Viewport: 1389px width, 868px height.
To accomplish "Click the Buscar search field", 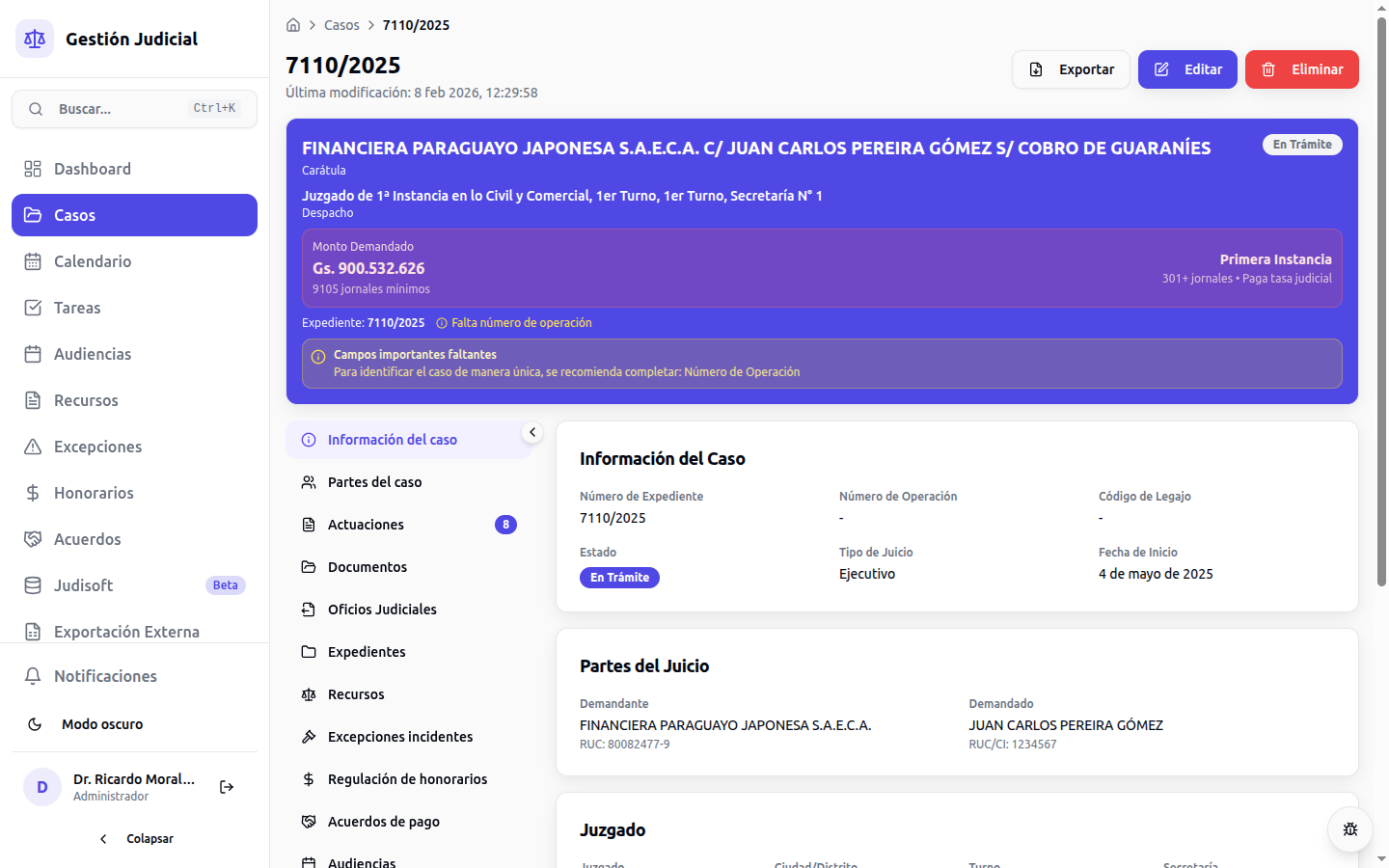I will (x=134, y=109).
